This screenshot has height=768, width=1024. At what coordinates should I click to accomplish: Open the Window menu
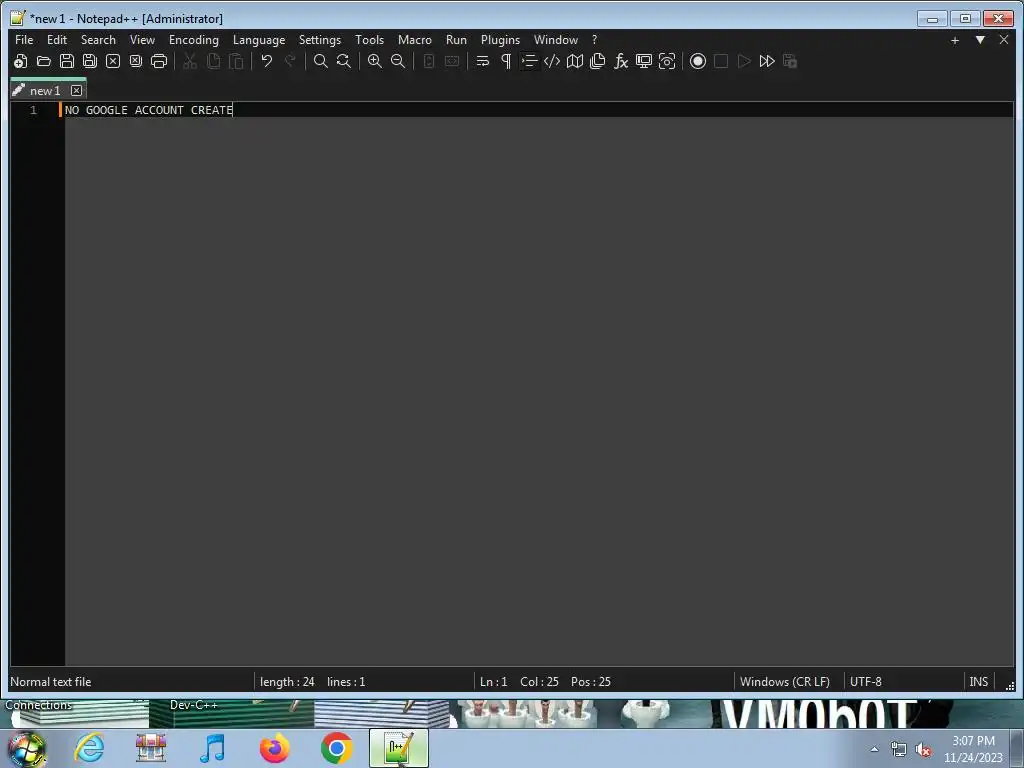556,40
